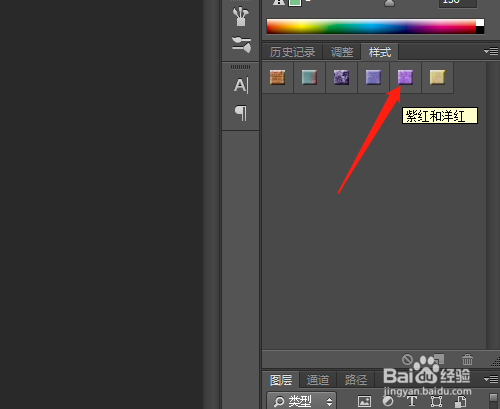The image size is (500, 409).
Task: Click the create new style icon
Action: 439,359
